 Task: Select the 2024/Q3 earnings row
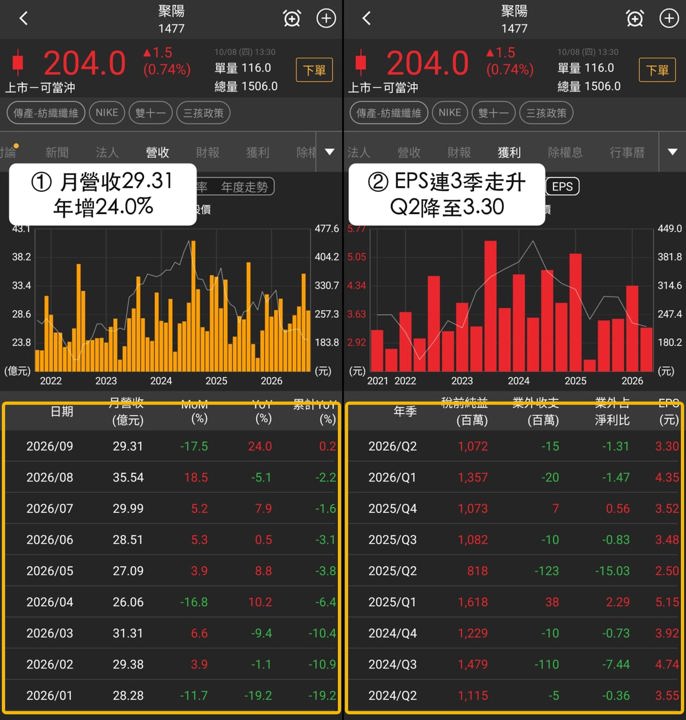click(x=515, y=664)
